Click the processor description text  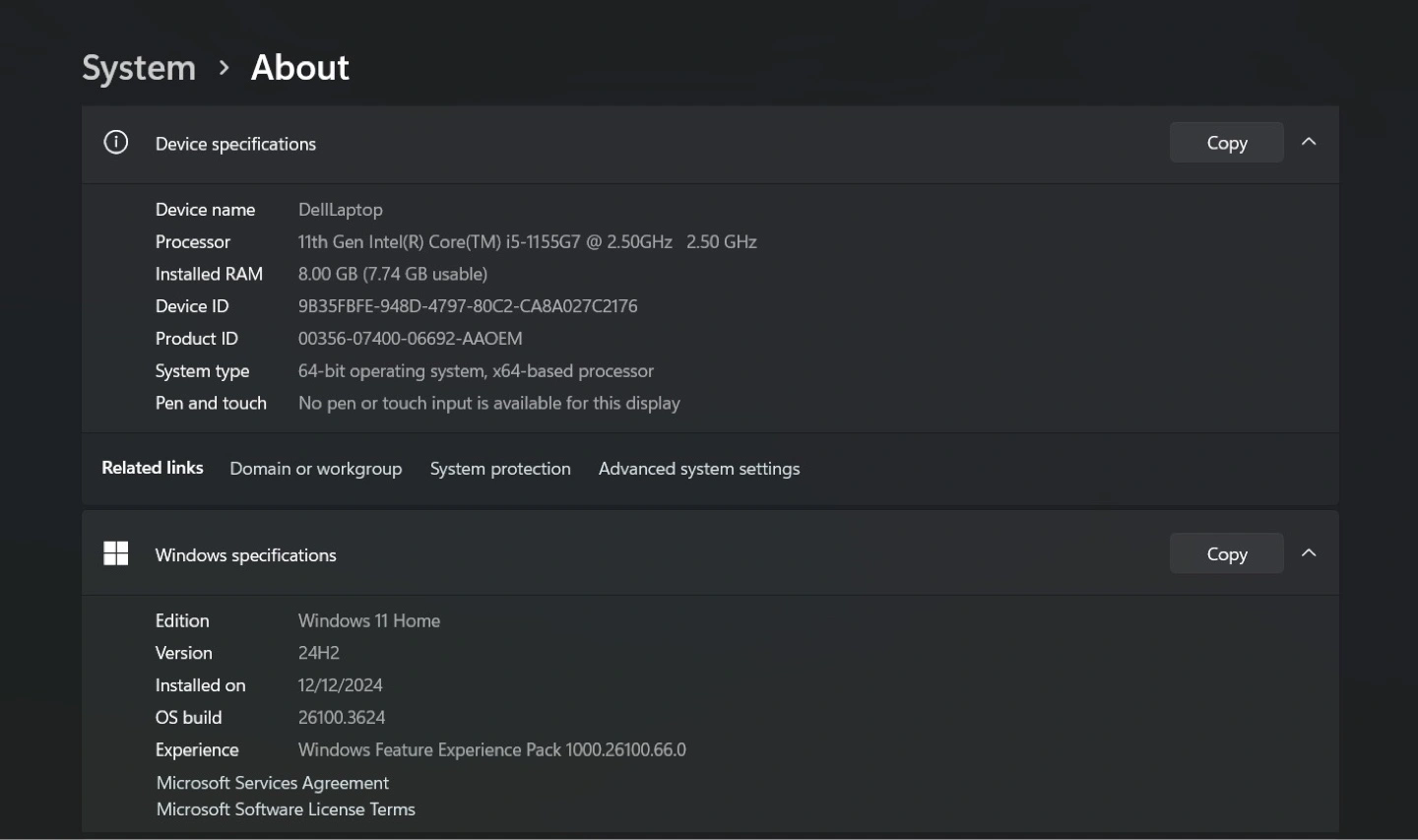pyautogui.click(x=527, y=242)
